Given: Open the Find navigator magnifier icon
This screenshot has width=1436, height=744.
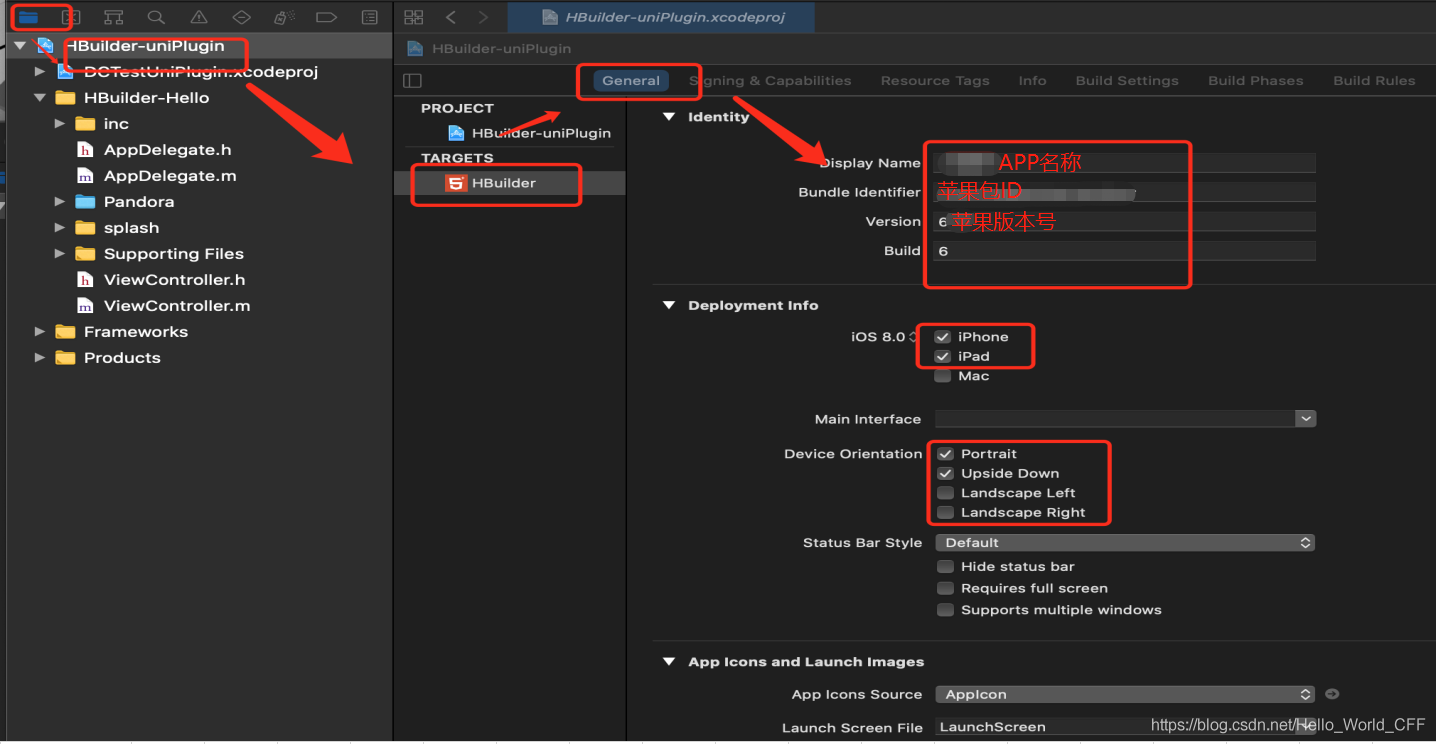Looking at the screenshot, I should pyautogui.click(x=156, y=17).
